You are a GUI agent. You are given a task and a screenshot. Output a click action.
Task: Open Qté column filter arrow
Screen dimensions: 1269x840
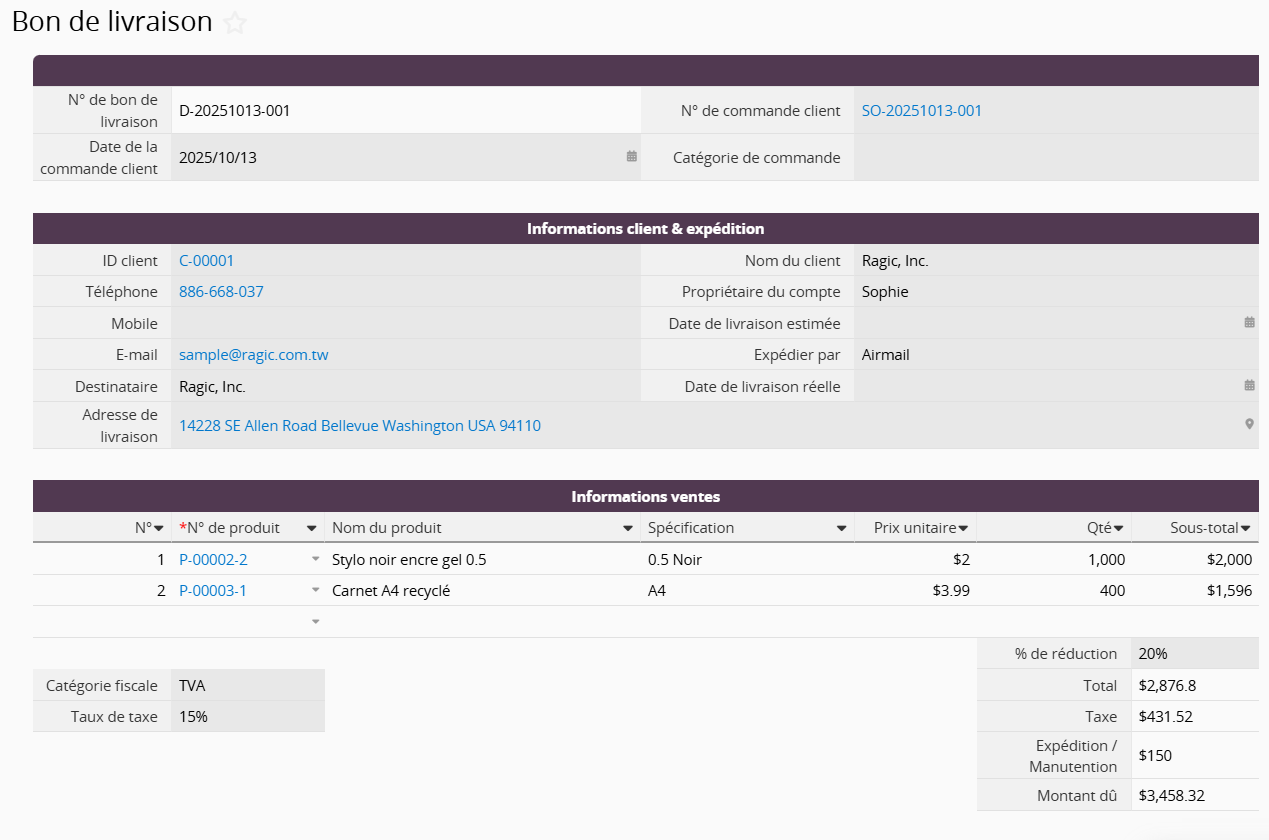(x=1118, y=528)
